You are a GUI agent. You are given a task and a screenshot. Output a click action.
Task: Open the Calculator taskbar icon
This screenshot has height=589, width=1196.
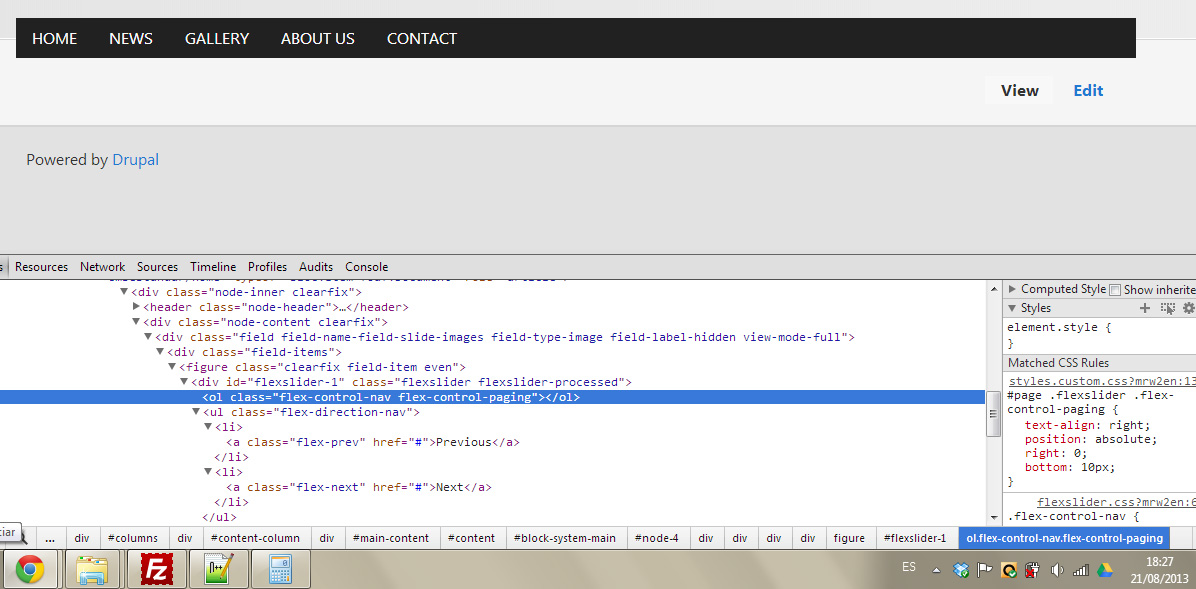click(x=279, y=569)
